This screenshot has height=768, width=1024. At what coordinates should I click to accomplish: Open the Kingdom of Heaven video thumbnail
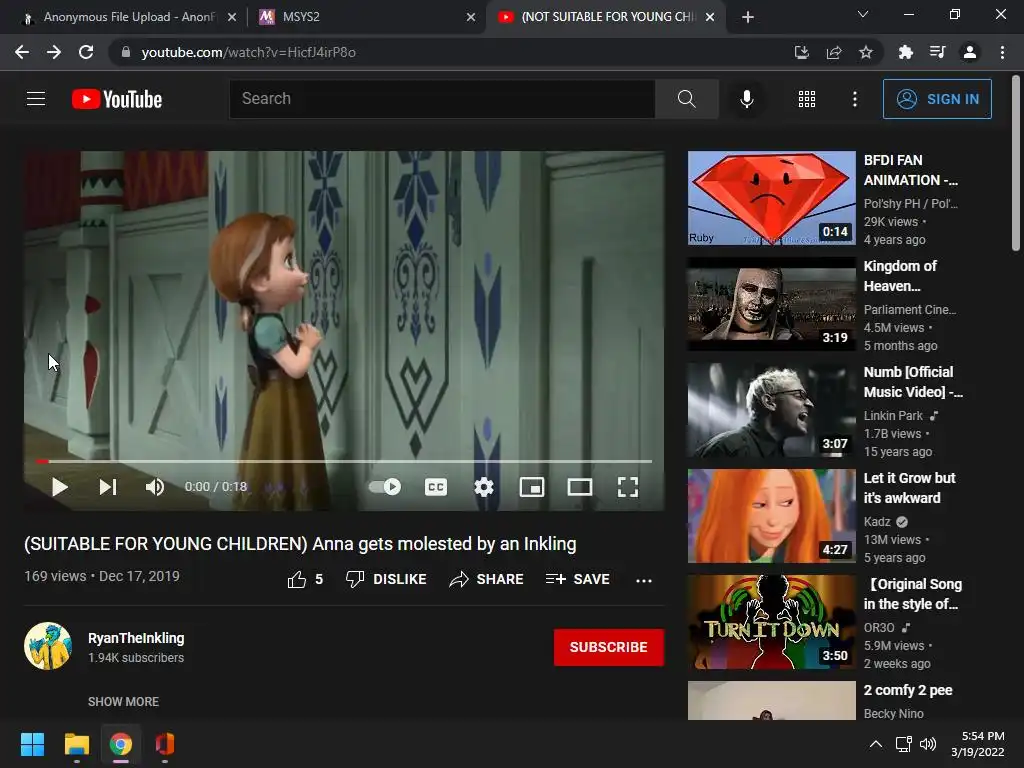(x=771, y=304)
